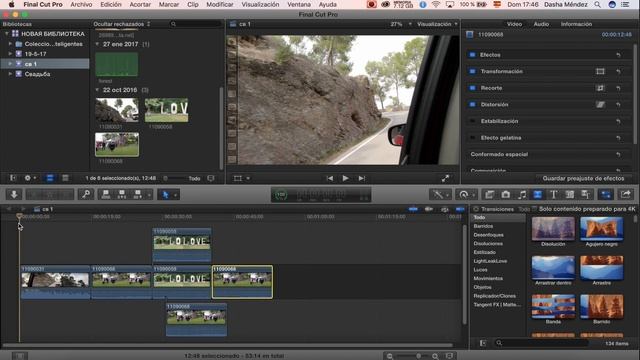Play the clip in the viewer

click(x=345, y=178)
